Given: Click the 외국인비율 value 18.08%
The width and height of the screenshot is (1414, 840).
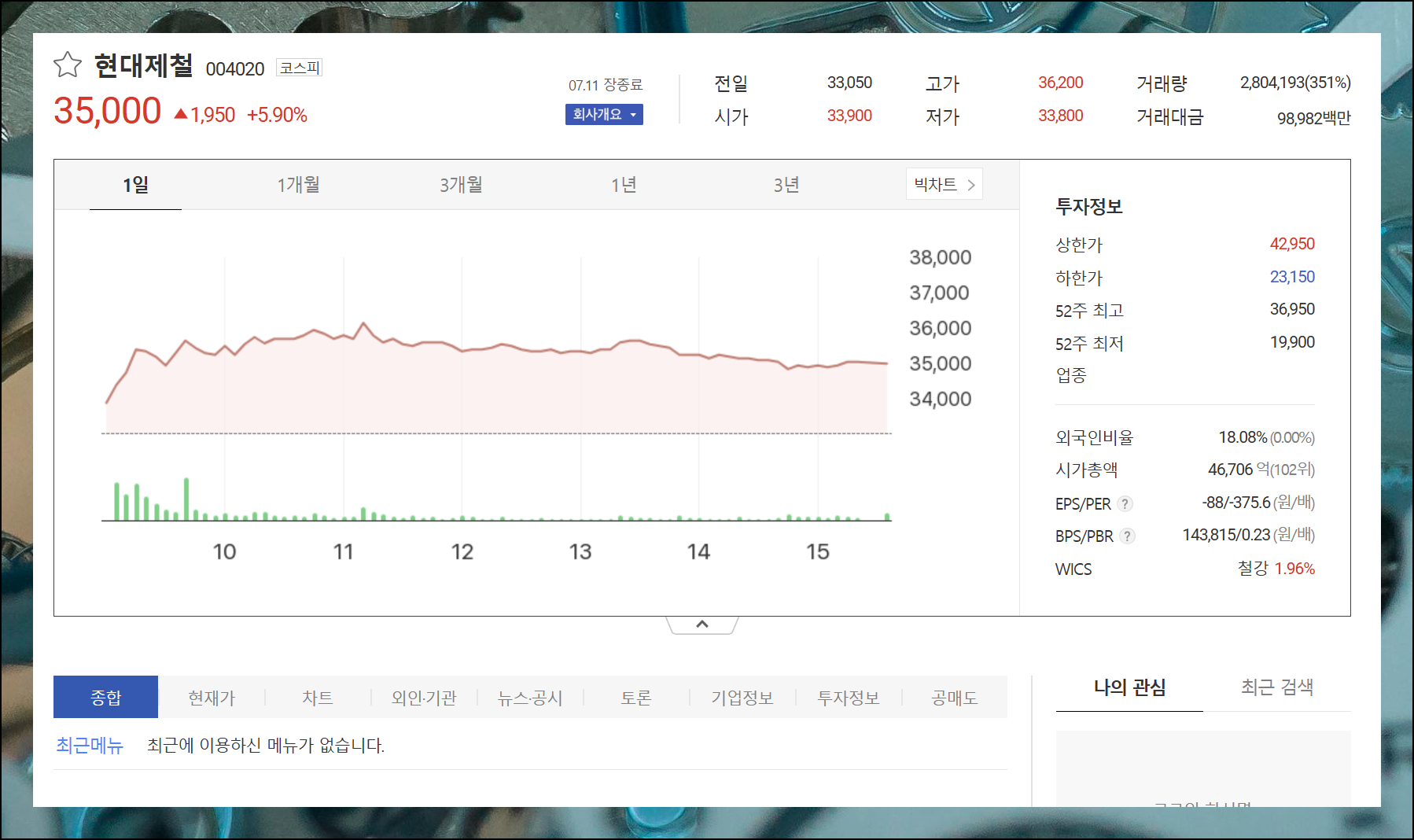Looking at the screenshot, I should 1243,437.
